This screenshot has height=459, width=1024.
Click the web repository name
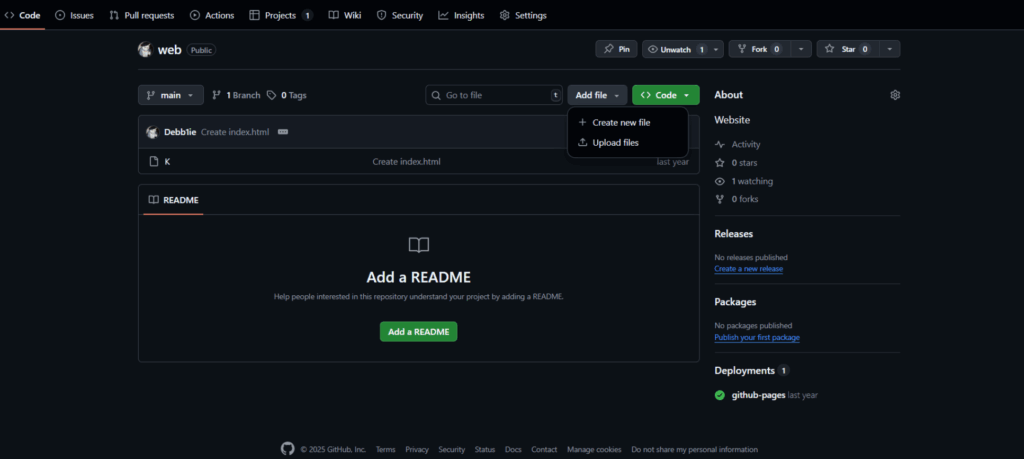tap(169, 50)
